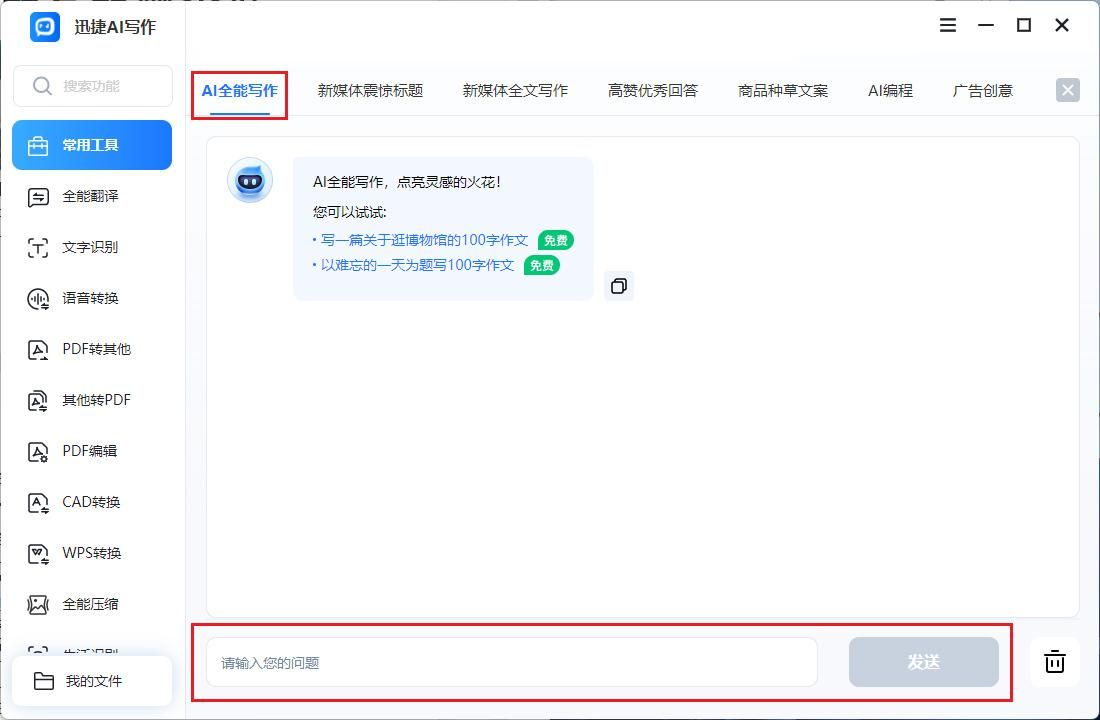Select 常用工具 in sidebar
The height and width of the screenshot is (720, 1100).
click(x=92, y=145)
